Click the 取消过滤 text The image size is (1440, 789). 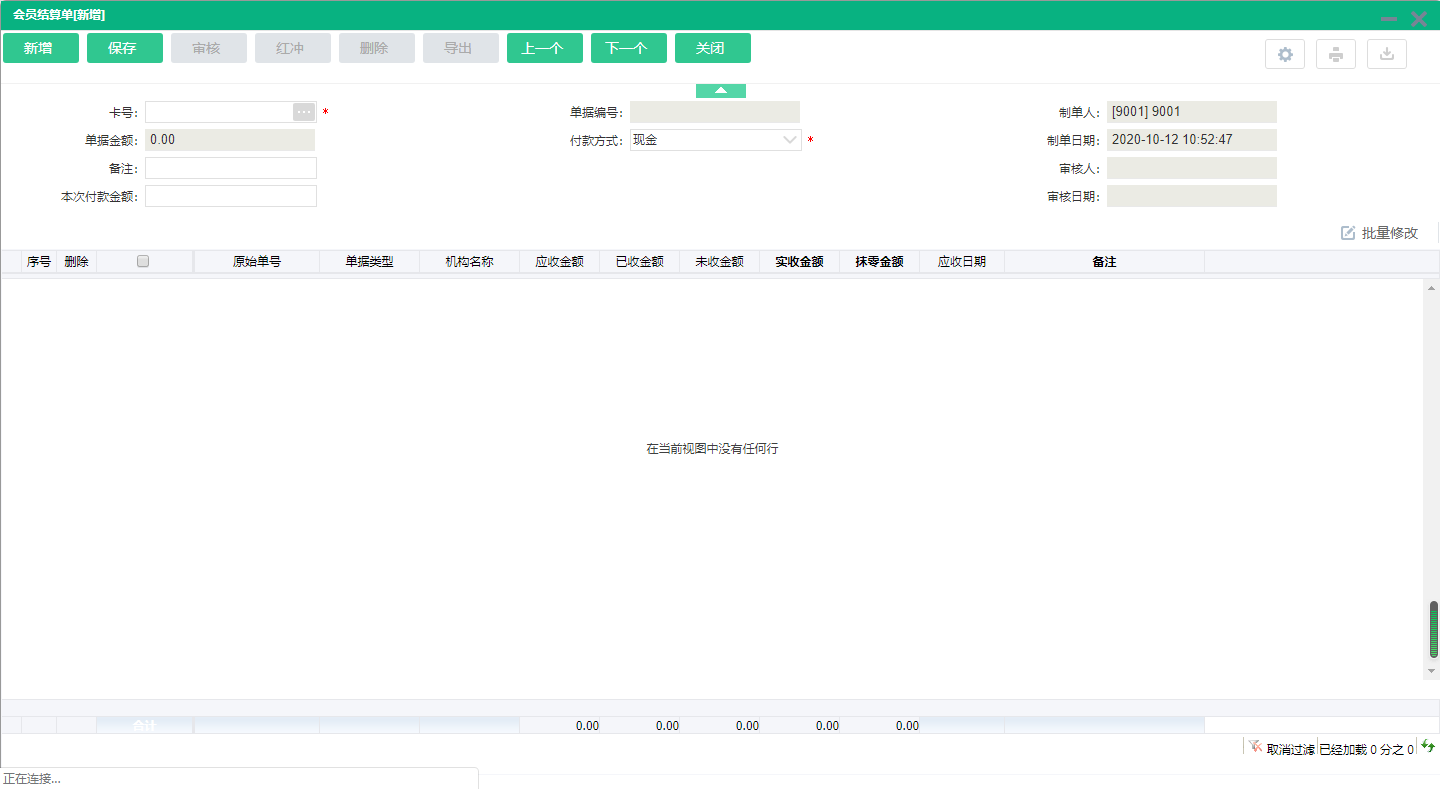click(x=1291, y=749)
